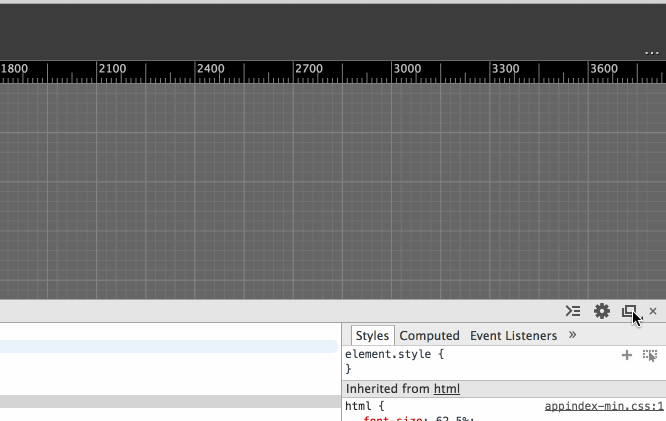Click the undock into separate window icon
Viewport: 666px width, 421px height.
[629, 311]
